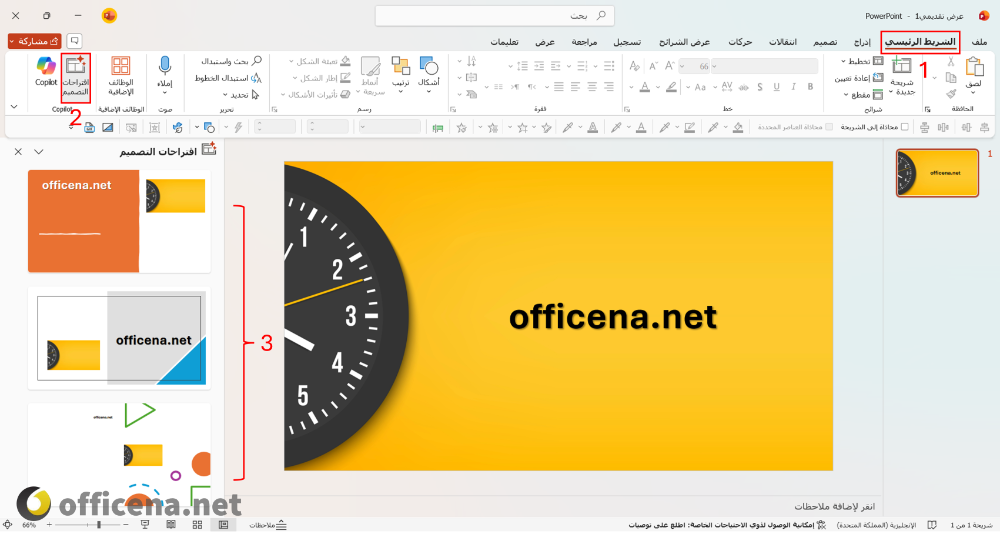Switch to Insert (إدراج) tab
This screenshot has height=544, width=1000.
pyautogui.click(x=862, y=41)
